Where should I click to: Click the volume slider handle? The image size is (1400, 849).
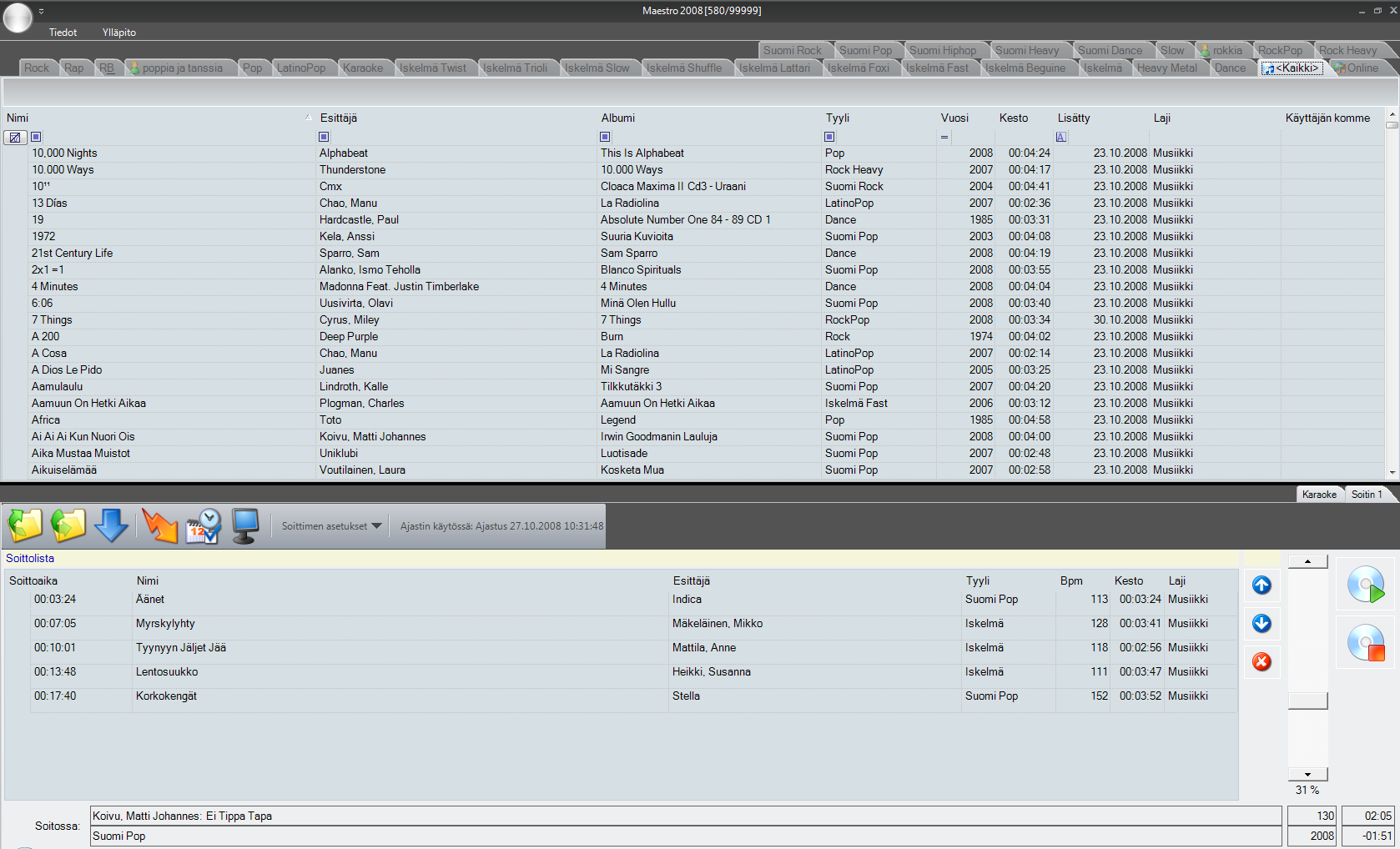(1307, 701)
